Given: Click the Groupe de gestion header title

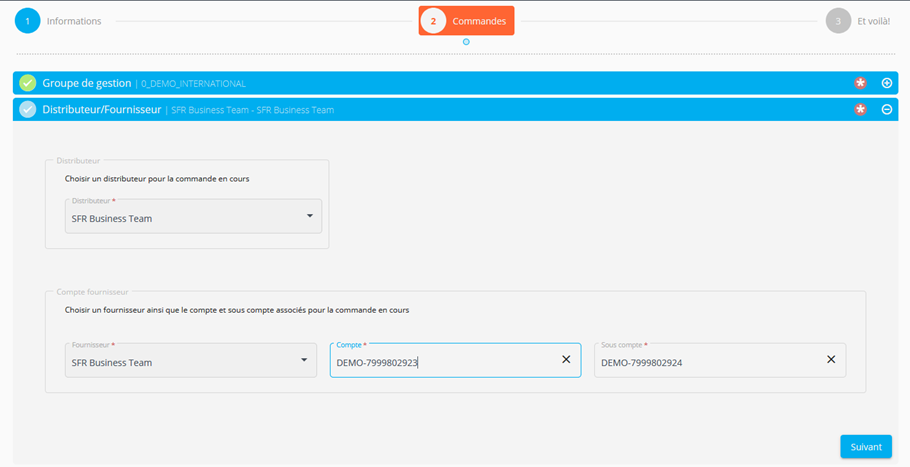Looking at the screenshot, I should click(x=86, y=83).
